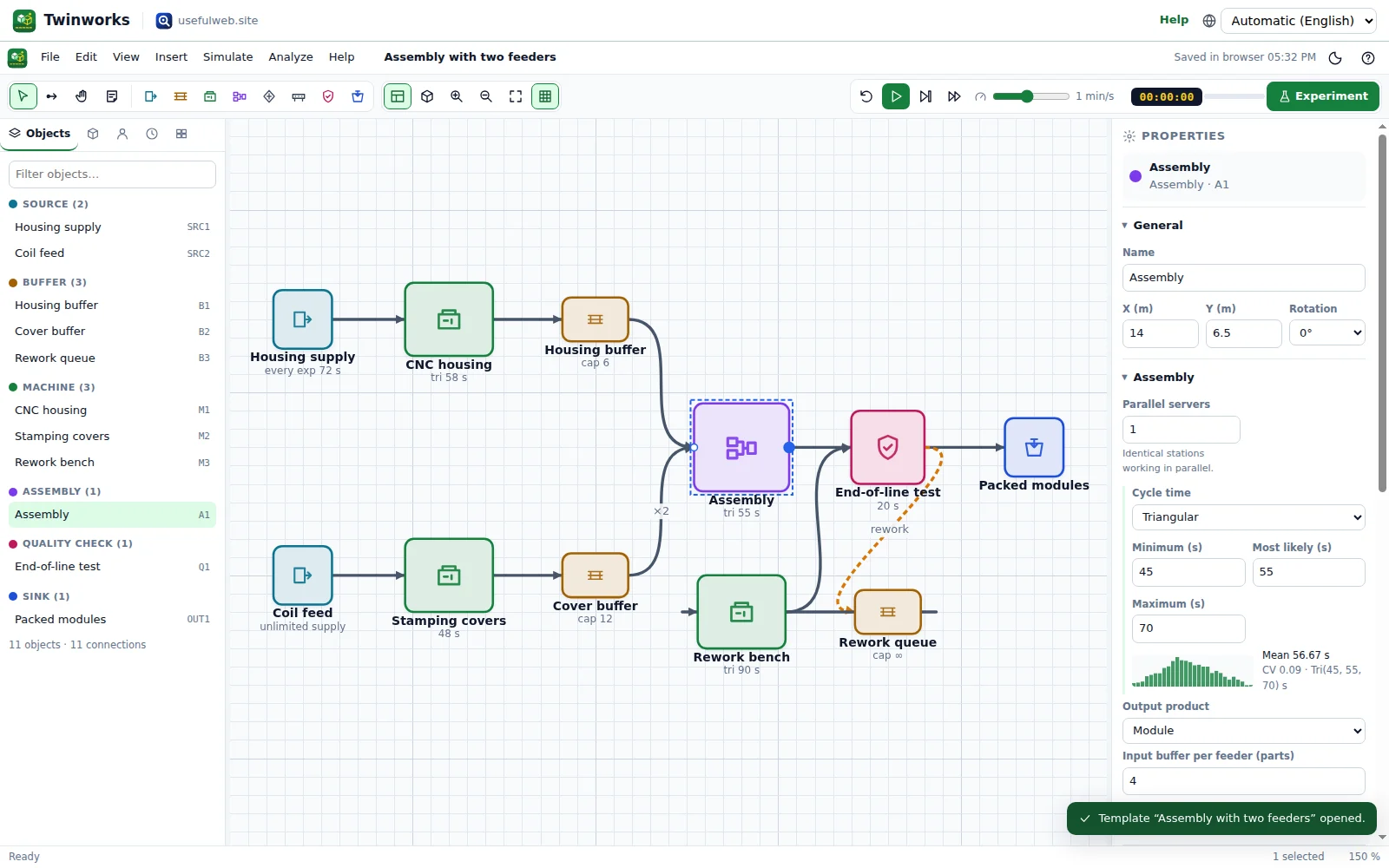This screenshot has height=868, width=1389.
Task: Adjust the simulation speed slider
Action: [1030, 96]
